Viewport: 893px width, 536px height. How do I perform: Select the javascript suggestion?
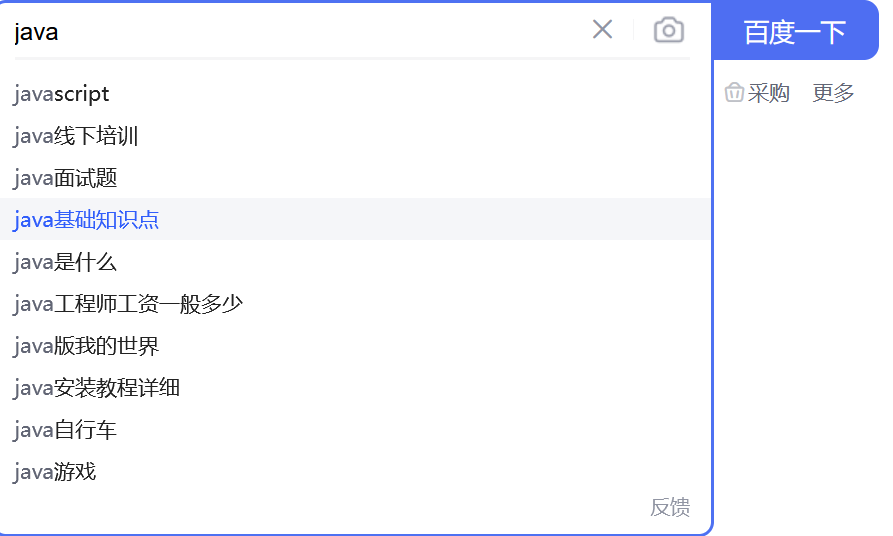[x=62, y=94]
